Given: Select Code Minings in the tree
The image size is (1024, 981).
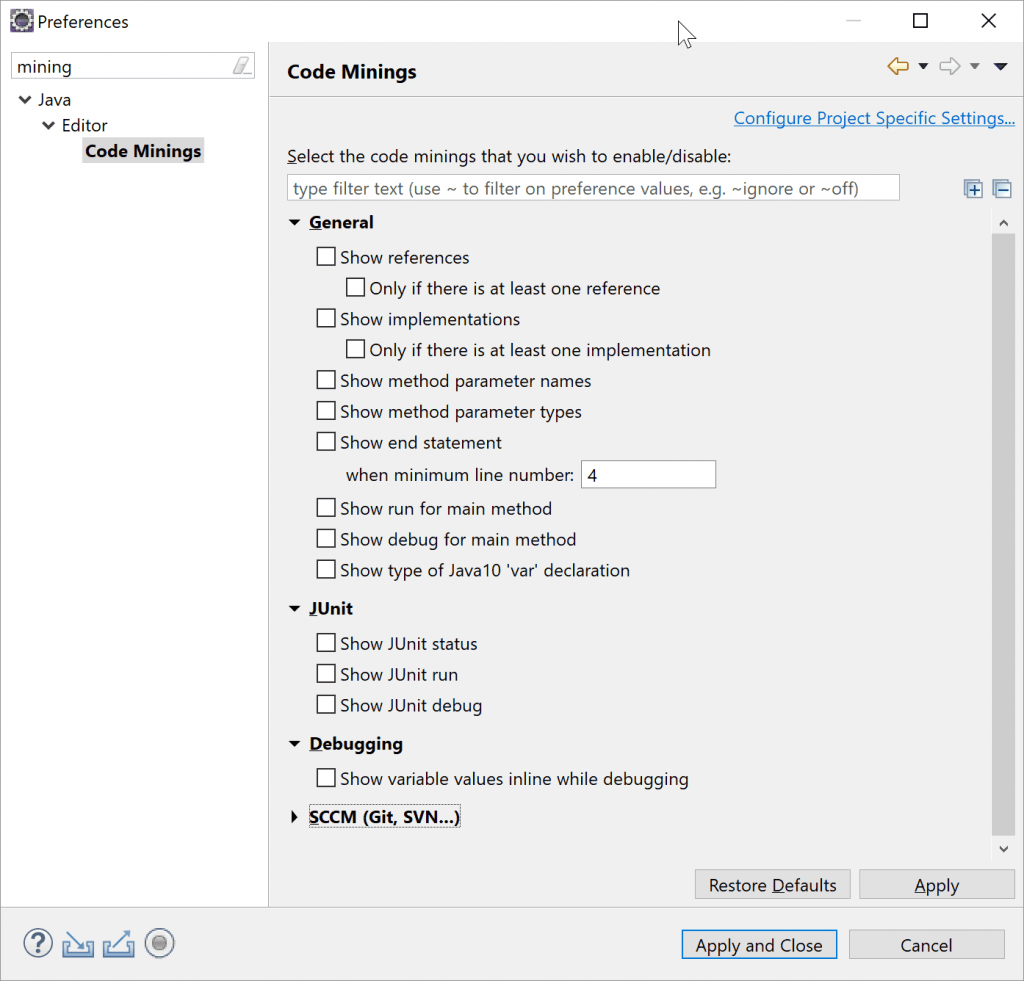Looking at the screenshot, I should pyautogui.click(x=143, y=151).
